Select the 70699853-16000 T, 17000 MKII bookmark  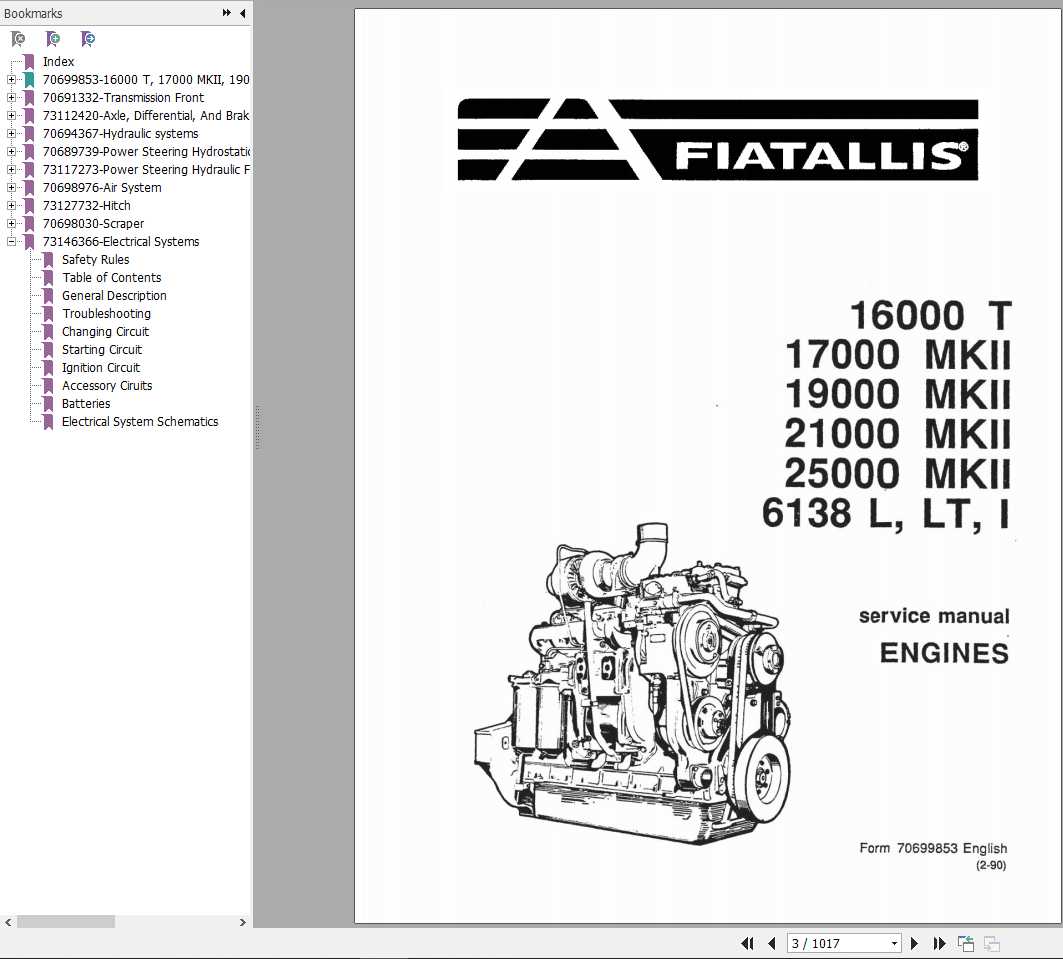click(x=146, y=79)
